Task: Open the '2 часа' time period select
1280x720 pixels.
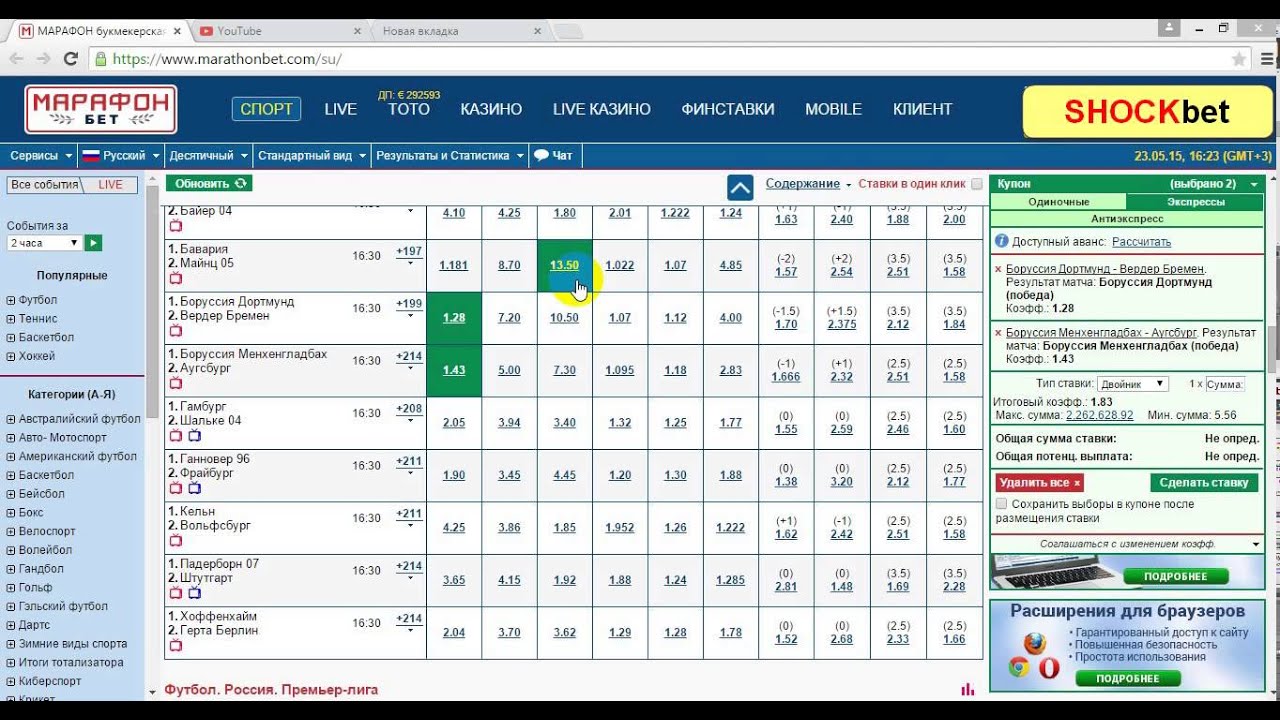Action: pyautogui.click(x=44, y=243)
